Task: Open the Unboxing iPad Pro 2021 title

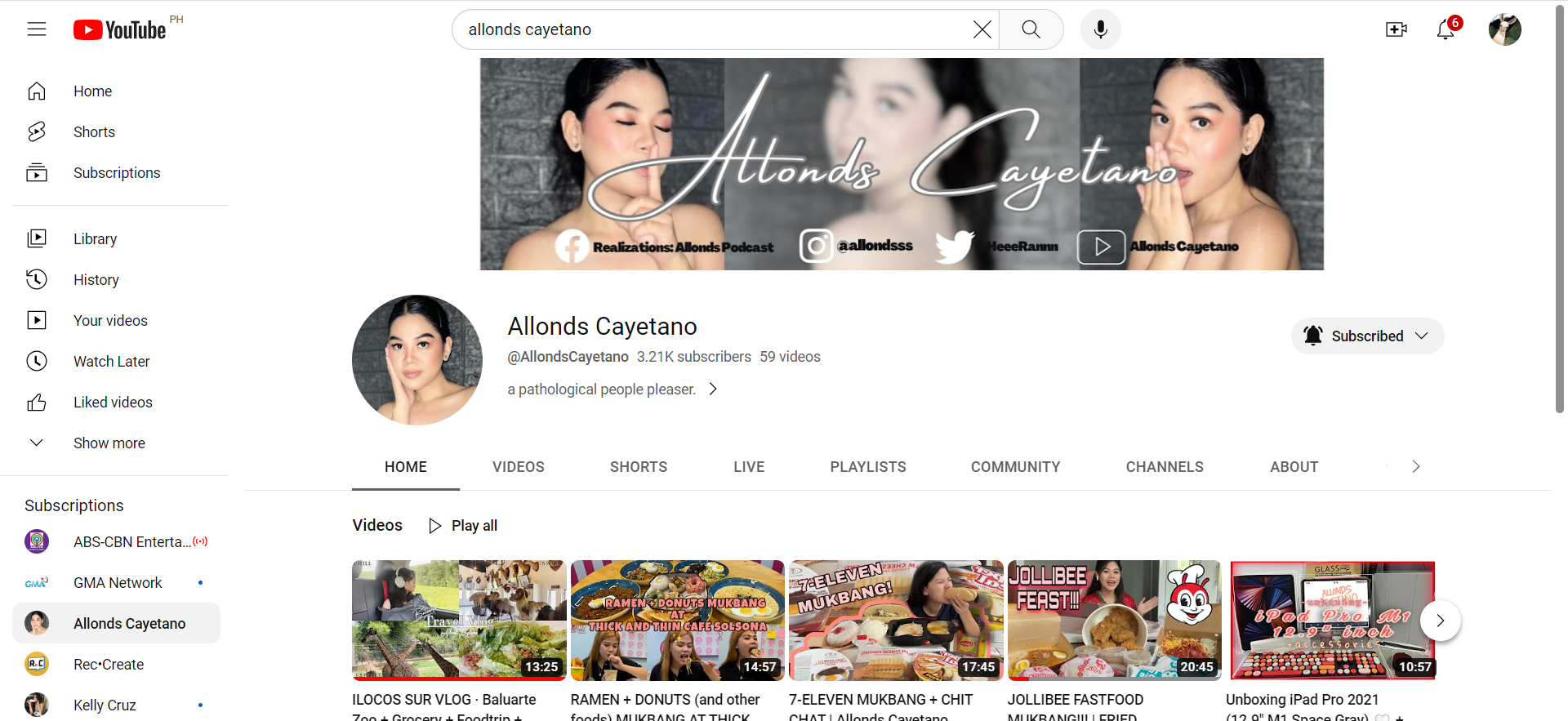Action: pos(1315,708)
